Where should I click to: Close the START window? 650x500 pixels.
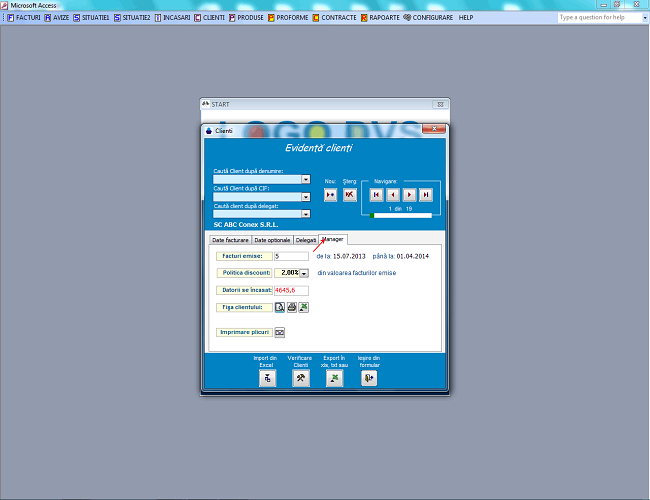[440, 104]
